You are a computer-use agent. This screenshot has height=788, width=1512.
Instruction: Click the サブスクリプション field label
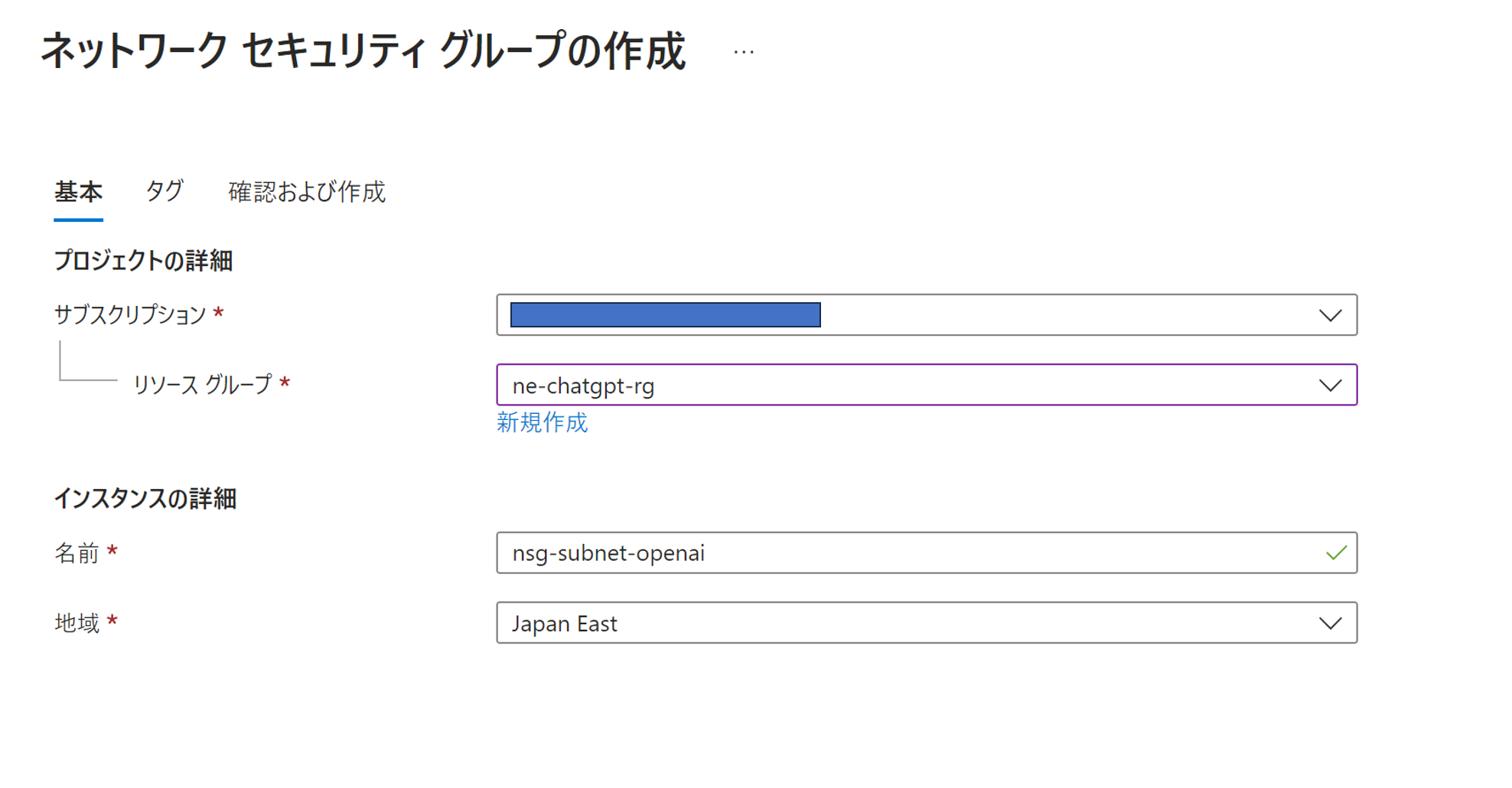[130, 314]
